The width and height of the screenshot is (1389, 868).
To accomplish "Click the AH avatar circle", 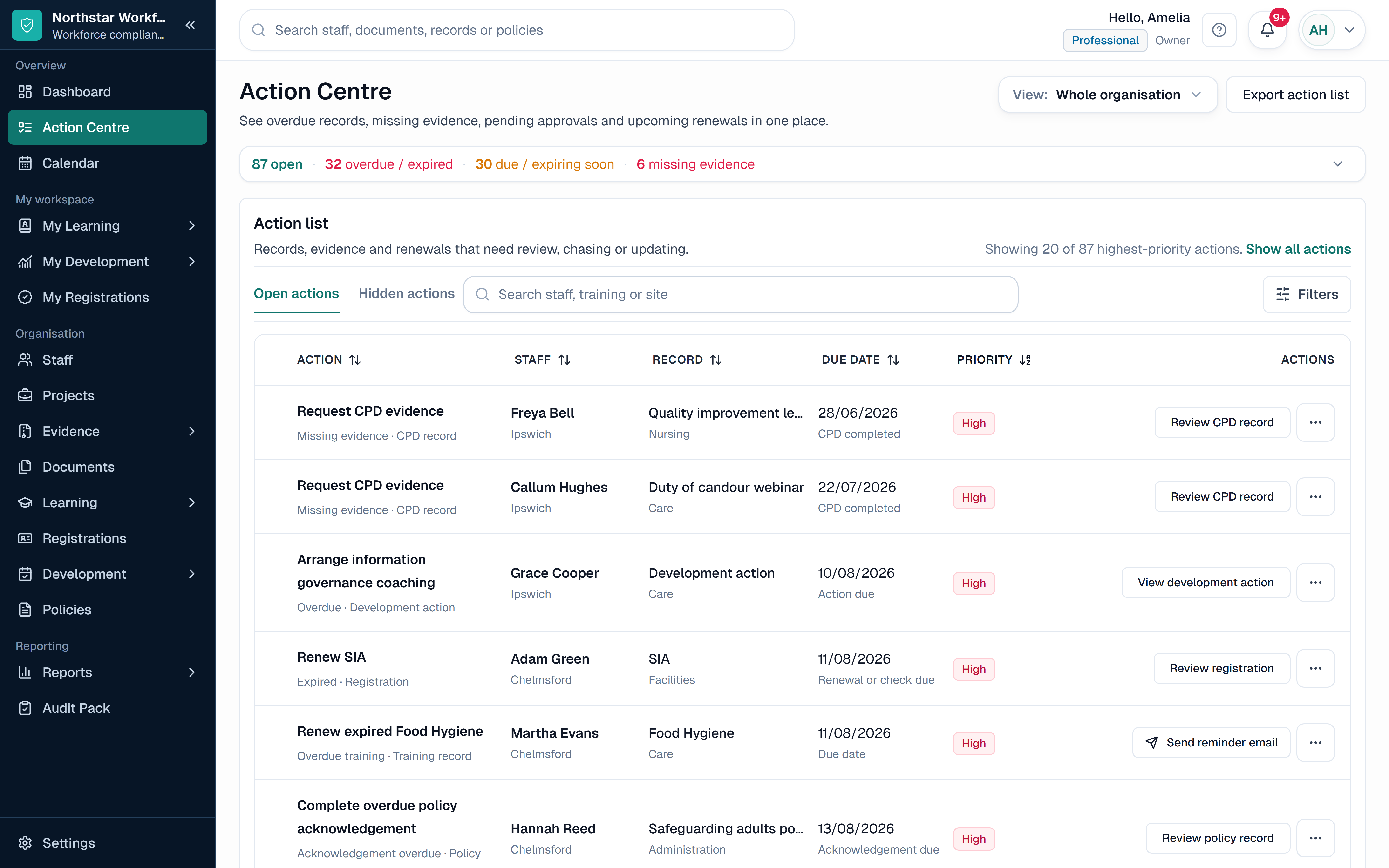I will click(1318, 30).
